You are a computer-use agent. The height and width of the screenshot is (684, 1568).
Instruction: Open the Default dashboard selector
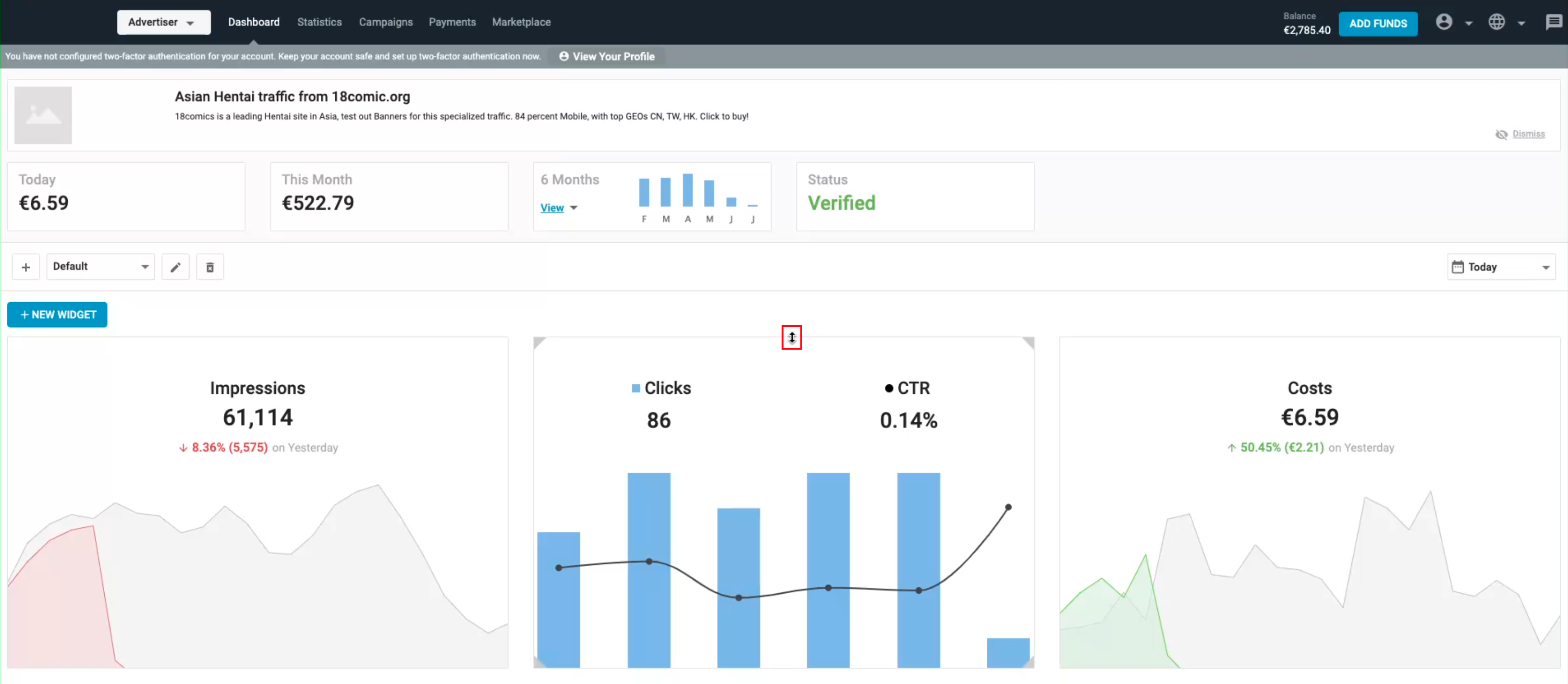click(100, 267)
